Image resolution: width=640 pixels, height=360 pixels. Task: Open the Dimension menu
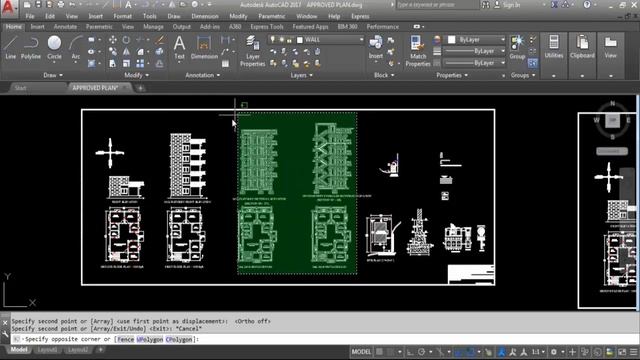tap(205, 16)
